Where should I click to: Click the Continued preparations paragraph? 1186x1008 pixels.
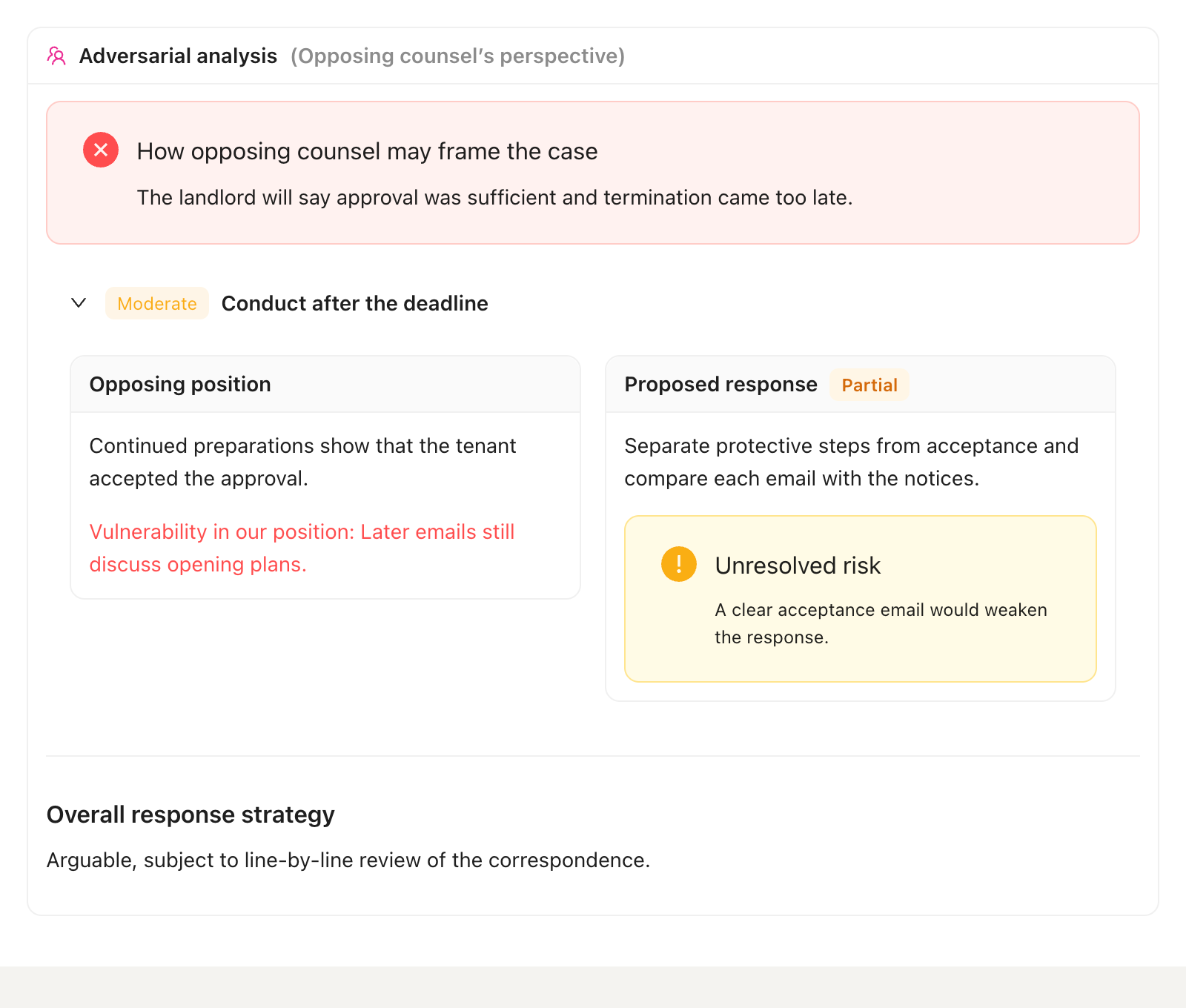point(303,462)
